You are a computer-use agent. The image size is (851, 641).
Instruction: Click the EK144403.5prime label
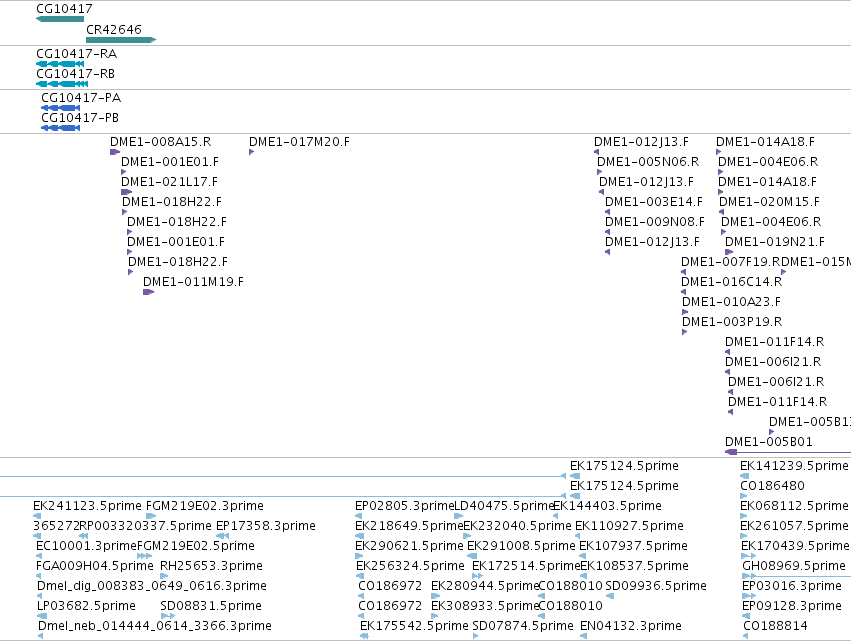coord(607,506)
